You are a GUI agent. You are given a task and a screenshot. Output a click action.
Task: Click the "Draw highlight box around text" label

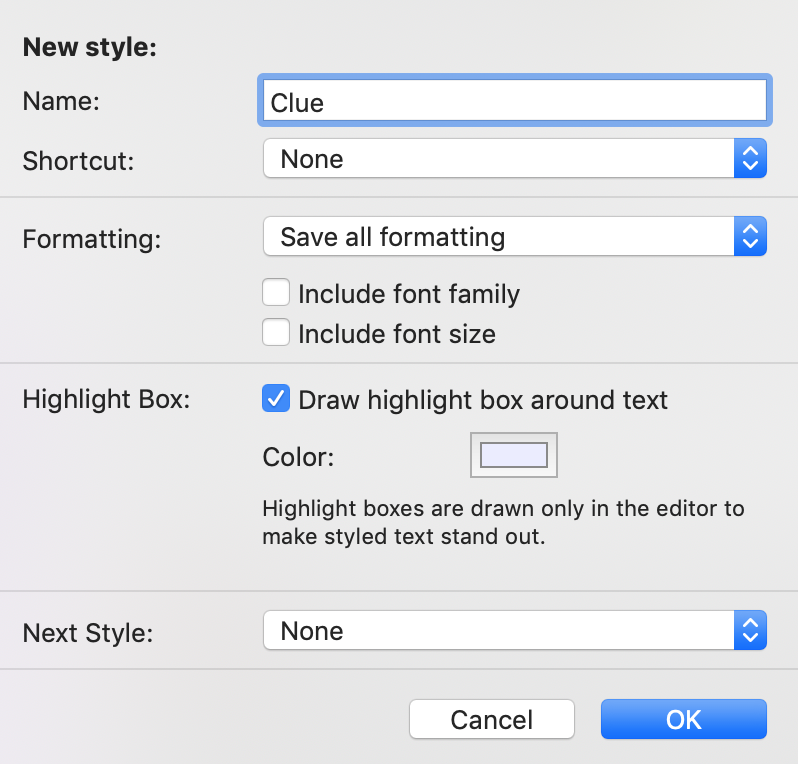coord(482,400)
